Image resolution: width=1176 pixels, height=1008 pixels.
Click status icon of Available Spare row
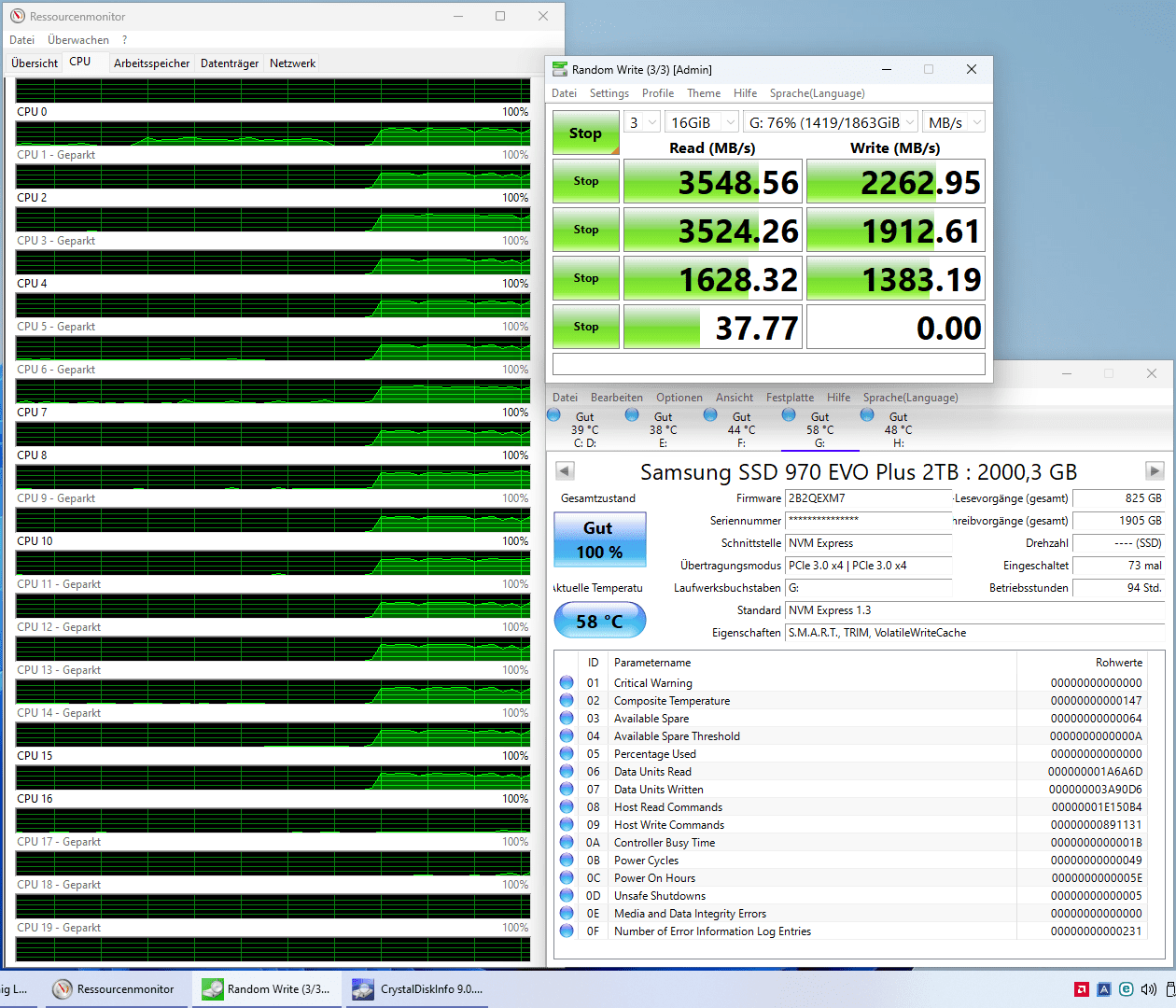point(567,718)
